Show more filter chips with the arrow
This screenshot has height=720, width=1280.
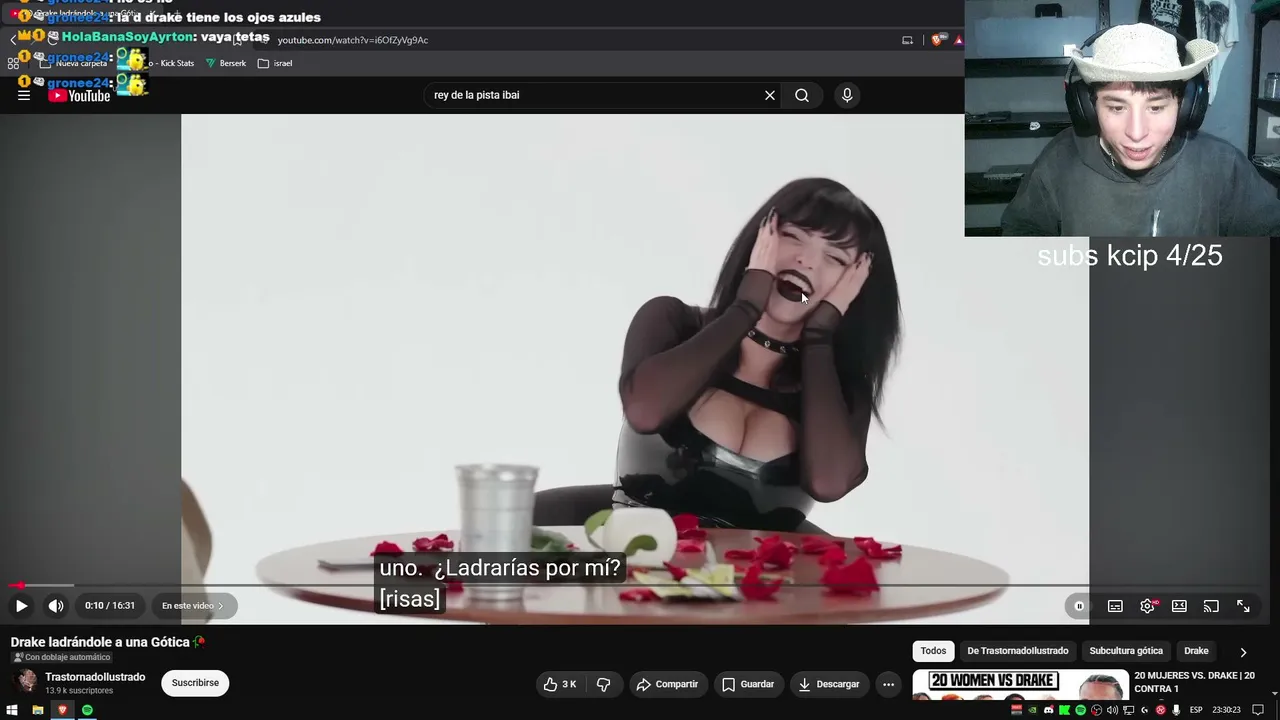click(x=1243, y=652)
